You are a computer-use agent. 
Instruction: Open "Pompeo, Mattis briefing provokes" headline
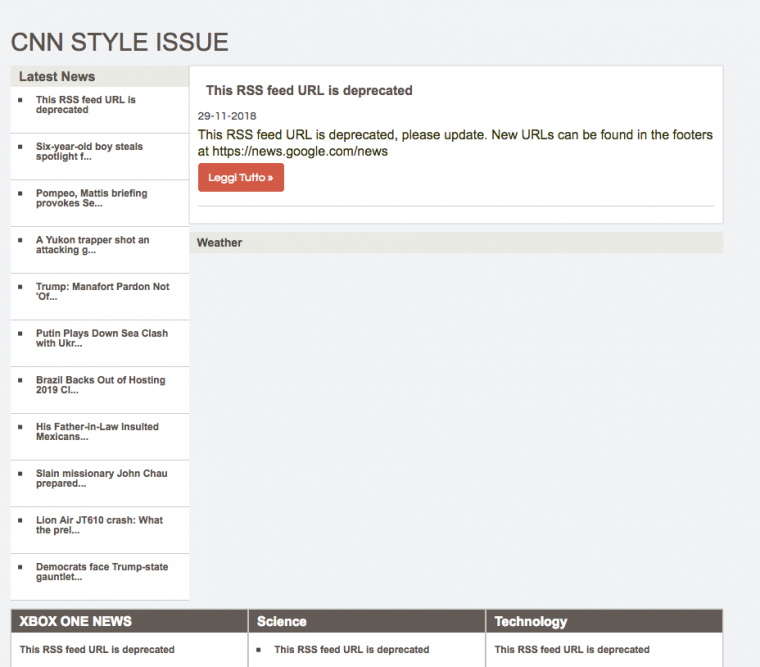[x=91, y=198]
